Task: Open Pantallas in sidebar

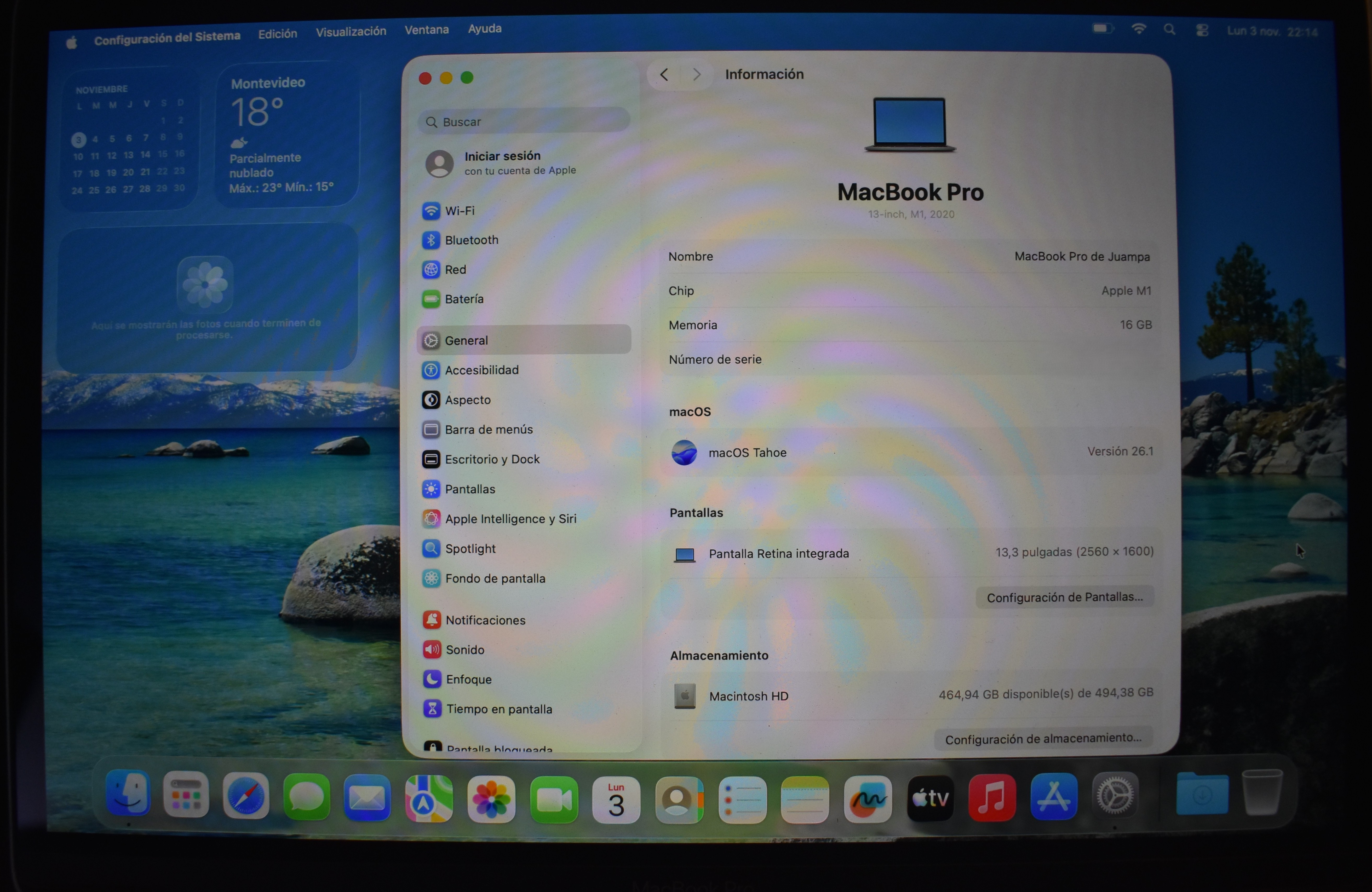Action: point(524,489)
